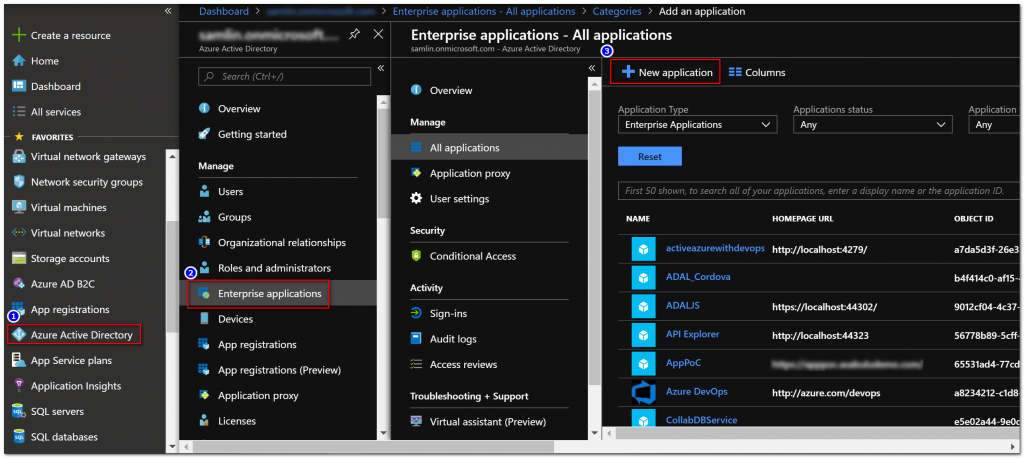The width and height of the screenshot is (1024, 458).
Task: Open the activeazurewithdevops application
Action: click(715, 248)
